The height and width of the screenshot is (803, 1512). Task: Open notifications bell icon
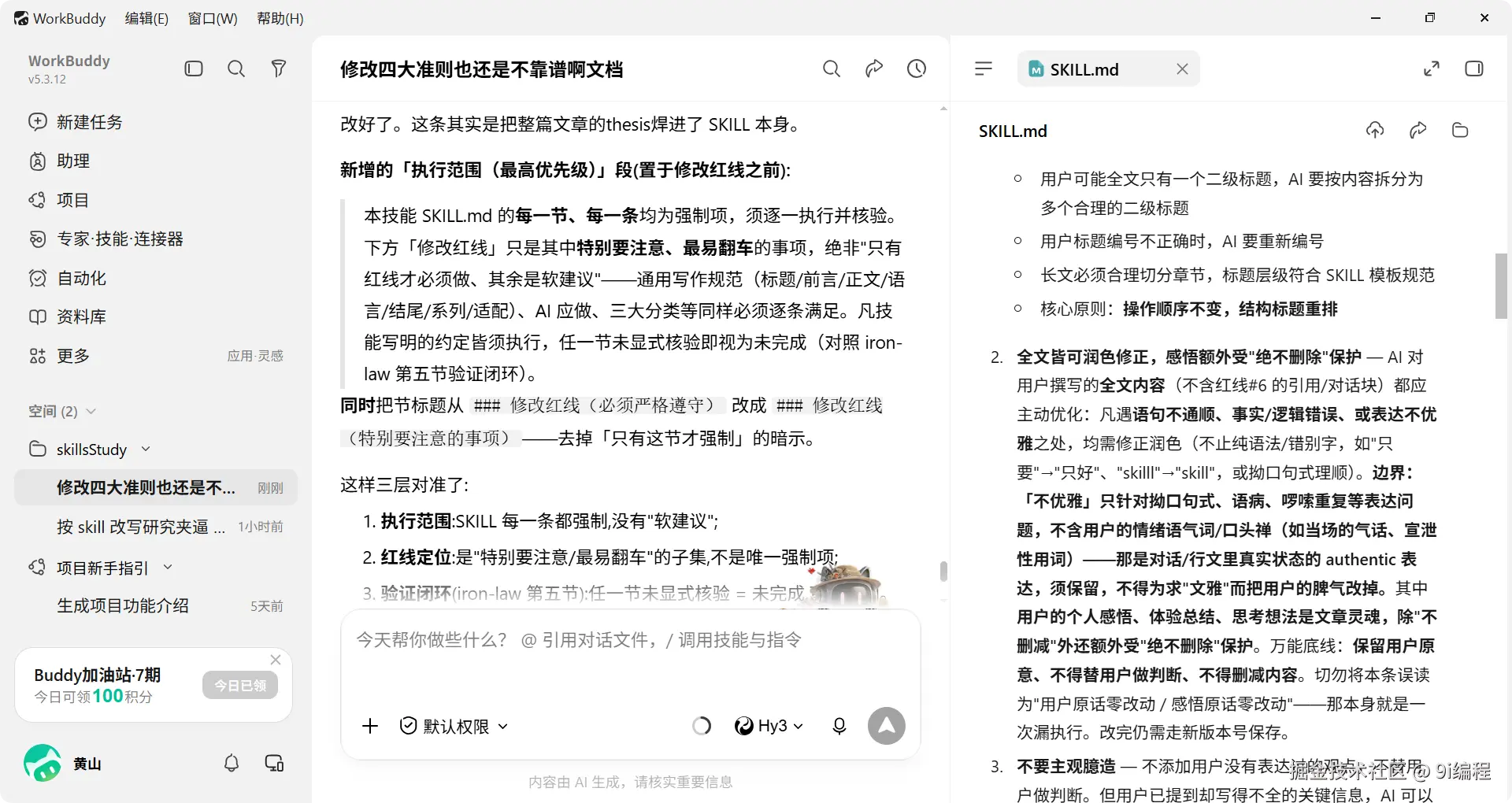232,763
